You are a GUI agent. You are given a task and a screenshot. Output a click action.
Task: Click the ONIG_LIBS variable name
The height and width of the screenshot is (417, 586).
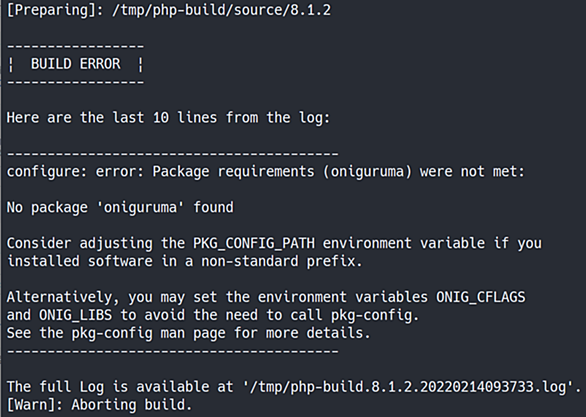(x=75, y=315)
